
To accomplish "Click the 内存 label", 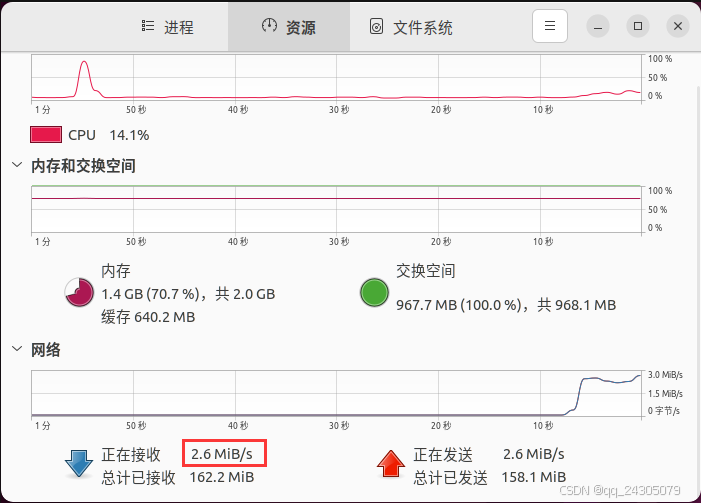I will tap(116, 271).
